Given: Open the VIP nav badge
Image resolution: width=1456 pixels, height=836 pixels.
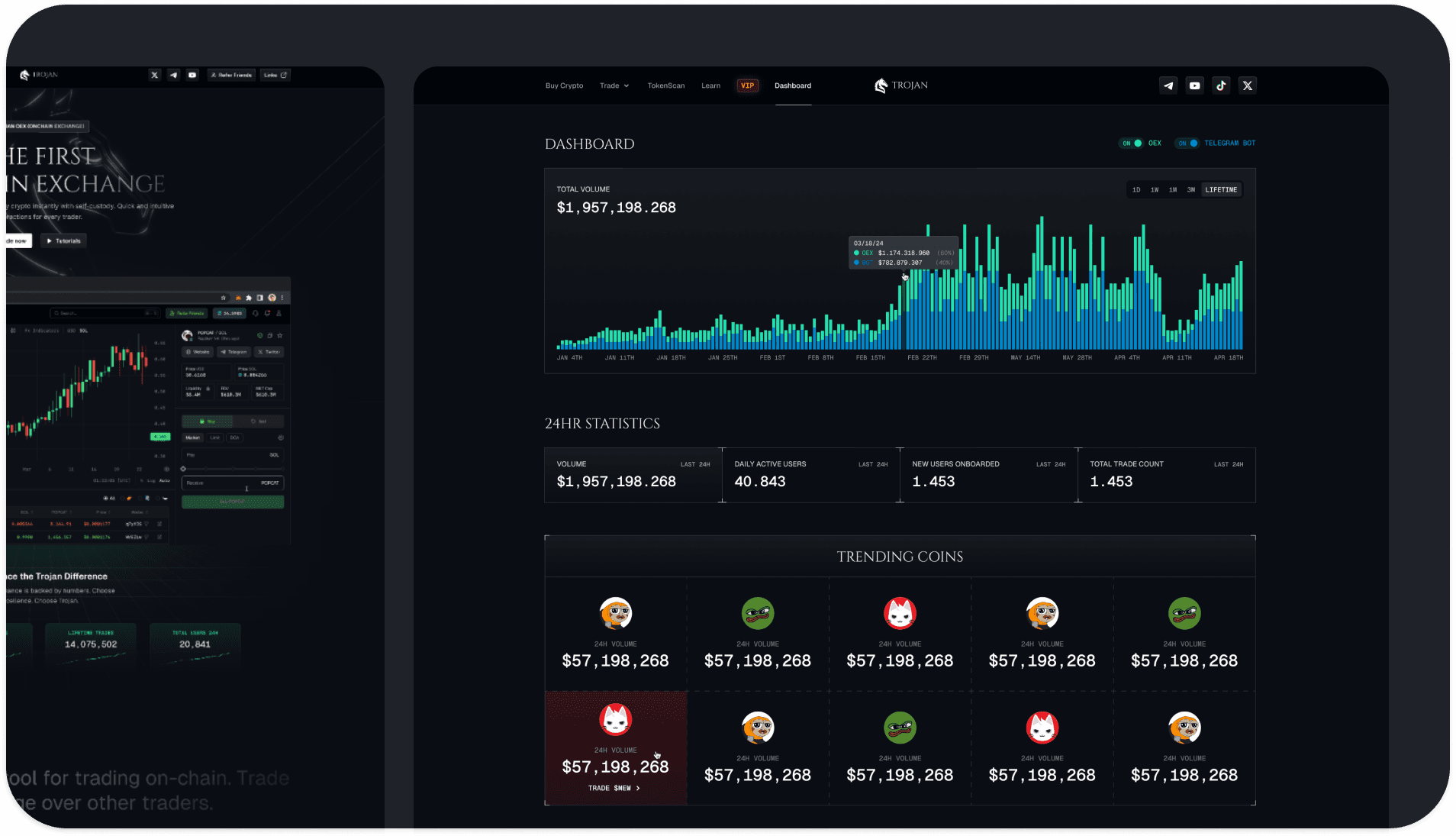Looking at the screenshot, I should point(747,86).
